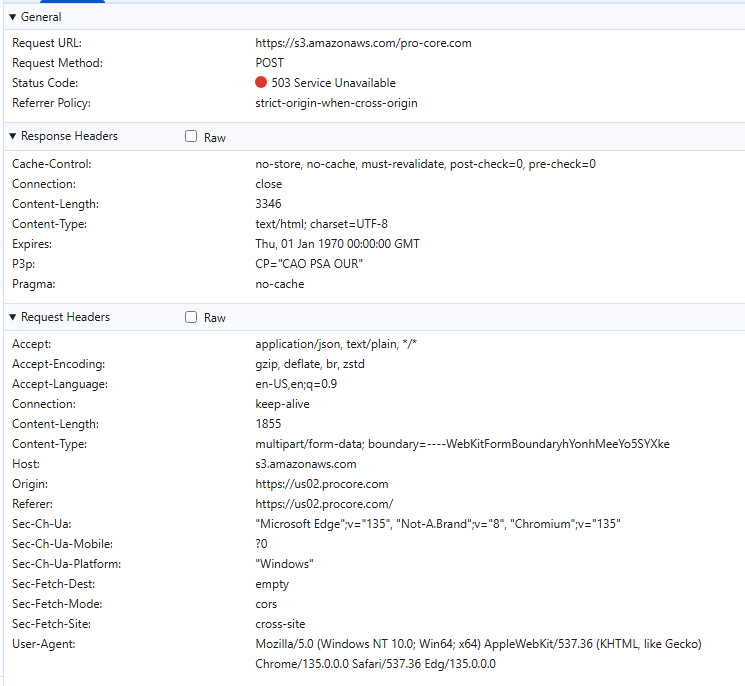This screenshot has height=686, width=745.
Task: Click the Cache-Control header name
Action: point(52,164)
